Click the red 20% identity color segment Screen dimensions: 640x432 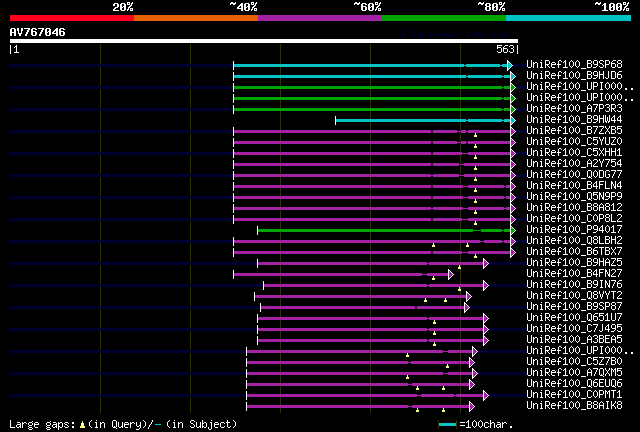[72, 18]
